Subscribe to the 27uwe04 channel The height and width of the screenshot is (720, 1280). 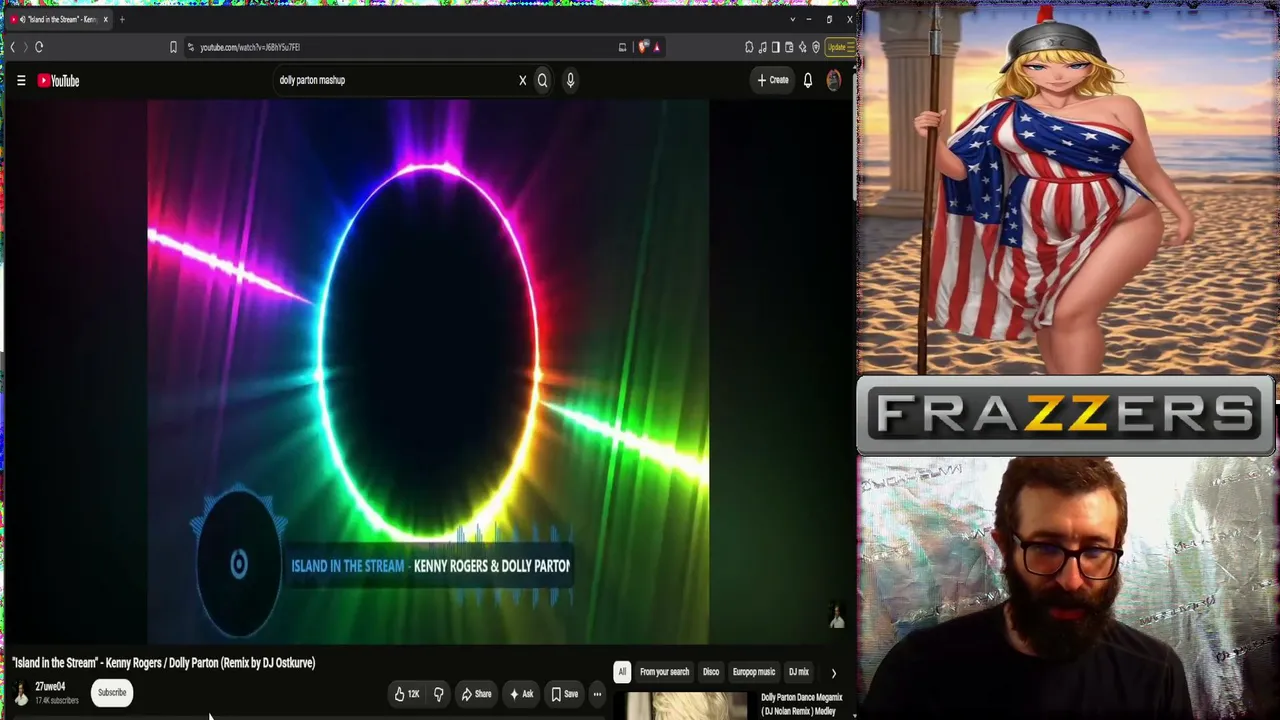pyautogui.click(x=112, y=693)
